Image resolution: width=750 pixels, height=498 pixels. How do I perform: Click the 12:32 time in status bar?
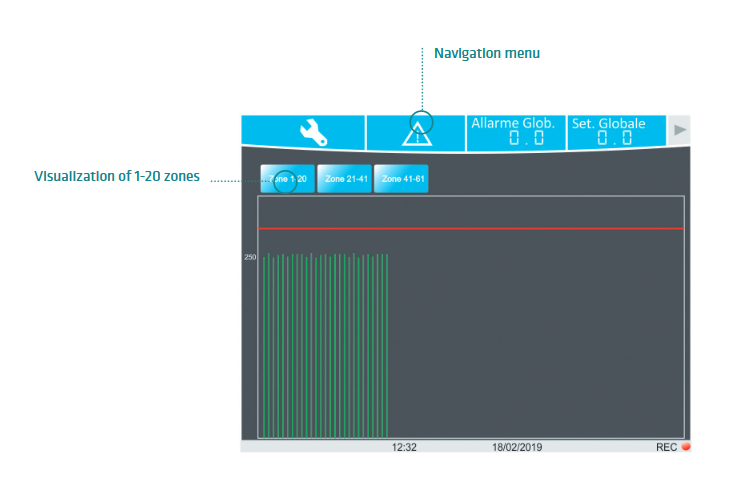404,447
